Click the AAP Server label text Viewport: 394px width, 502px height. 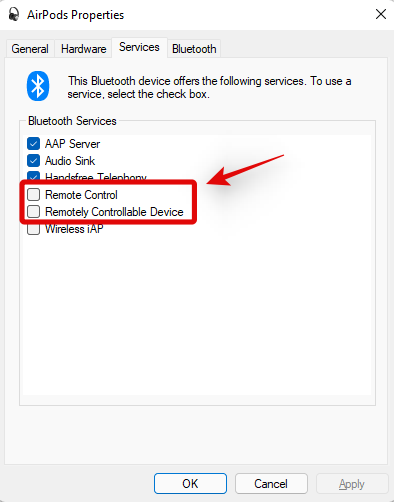click(72, 144)
